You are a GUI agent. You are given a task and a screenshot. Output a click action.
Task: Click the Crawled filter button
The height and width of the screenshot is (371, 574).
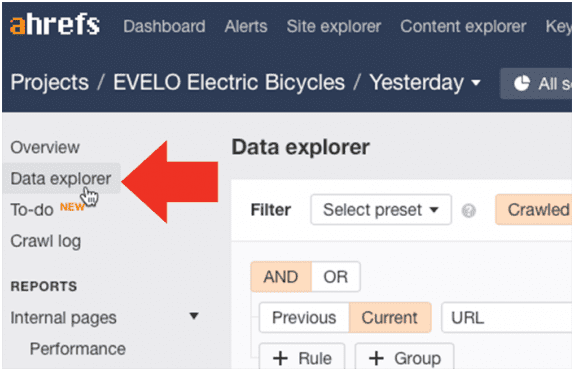pos(534,210)
